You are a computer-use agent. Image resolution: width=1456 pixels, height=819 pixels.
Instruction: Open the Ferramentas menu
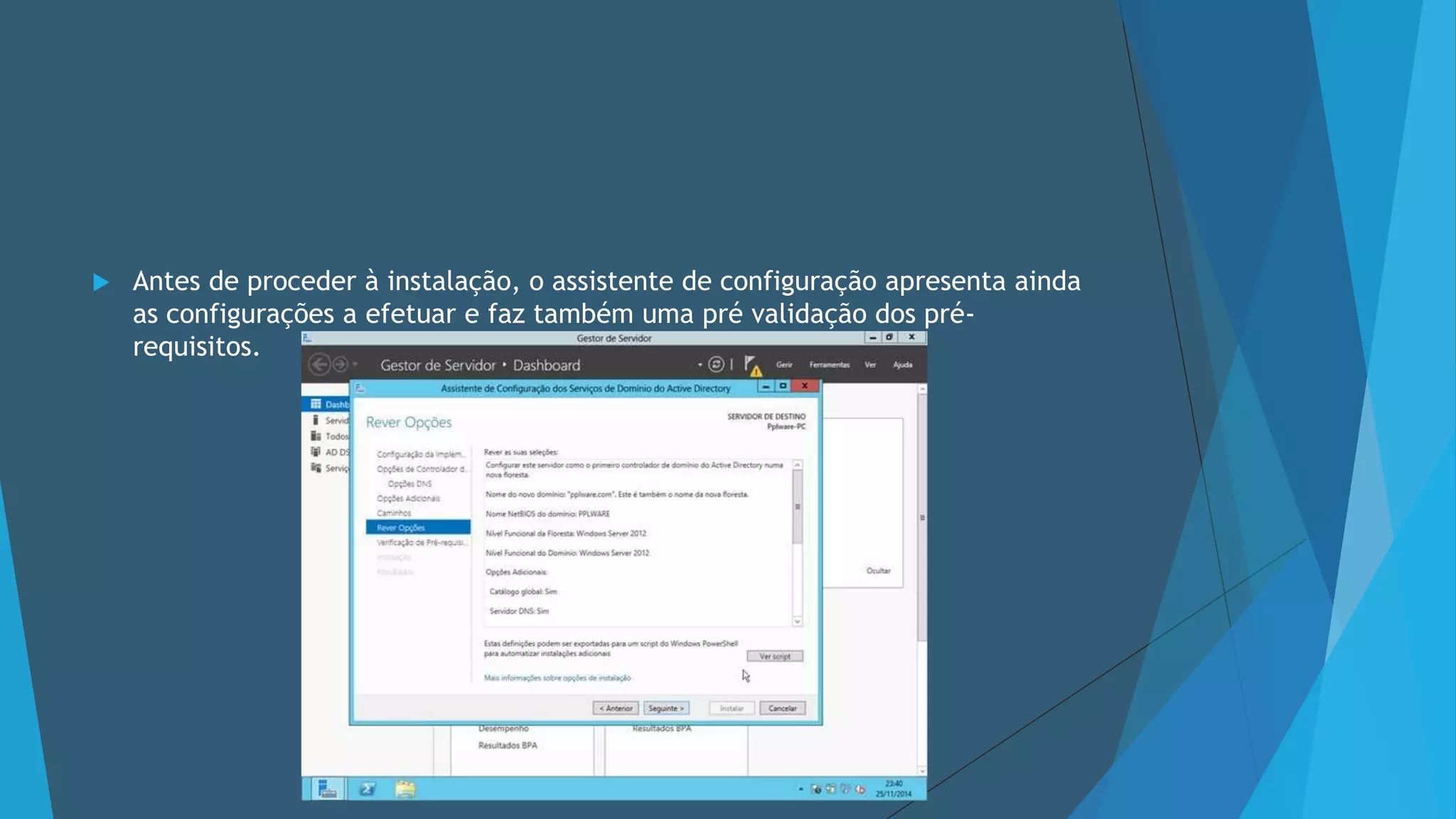[829, 365]
